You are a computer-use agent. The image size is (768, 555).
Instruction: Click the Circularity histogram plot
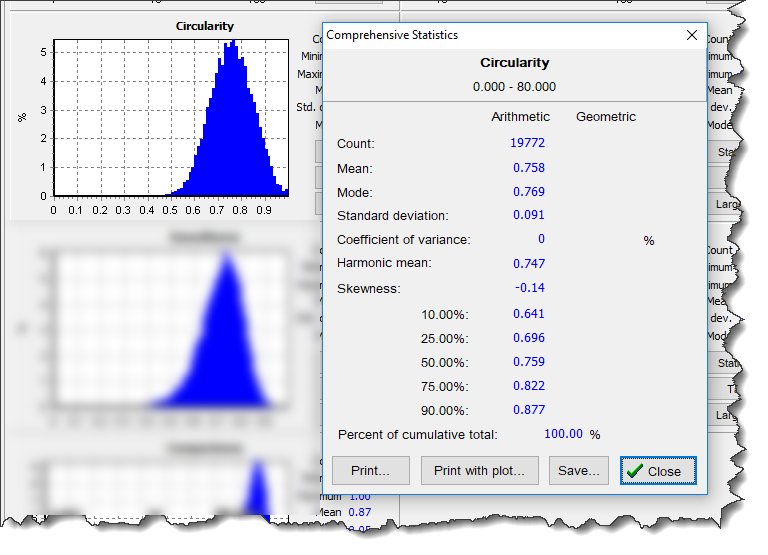(168, 120)
